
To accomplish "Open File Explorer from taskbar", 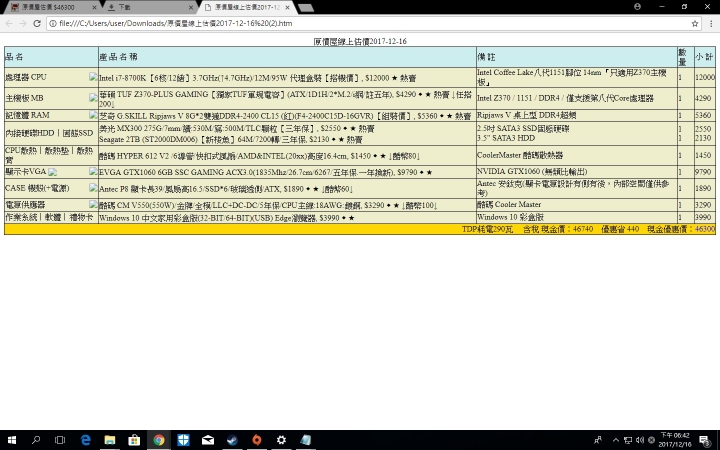I will 110,440.
